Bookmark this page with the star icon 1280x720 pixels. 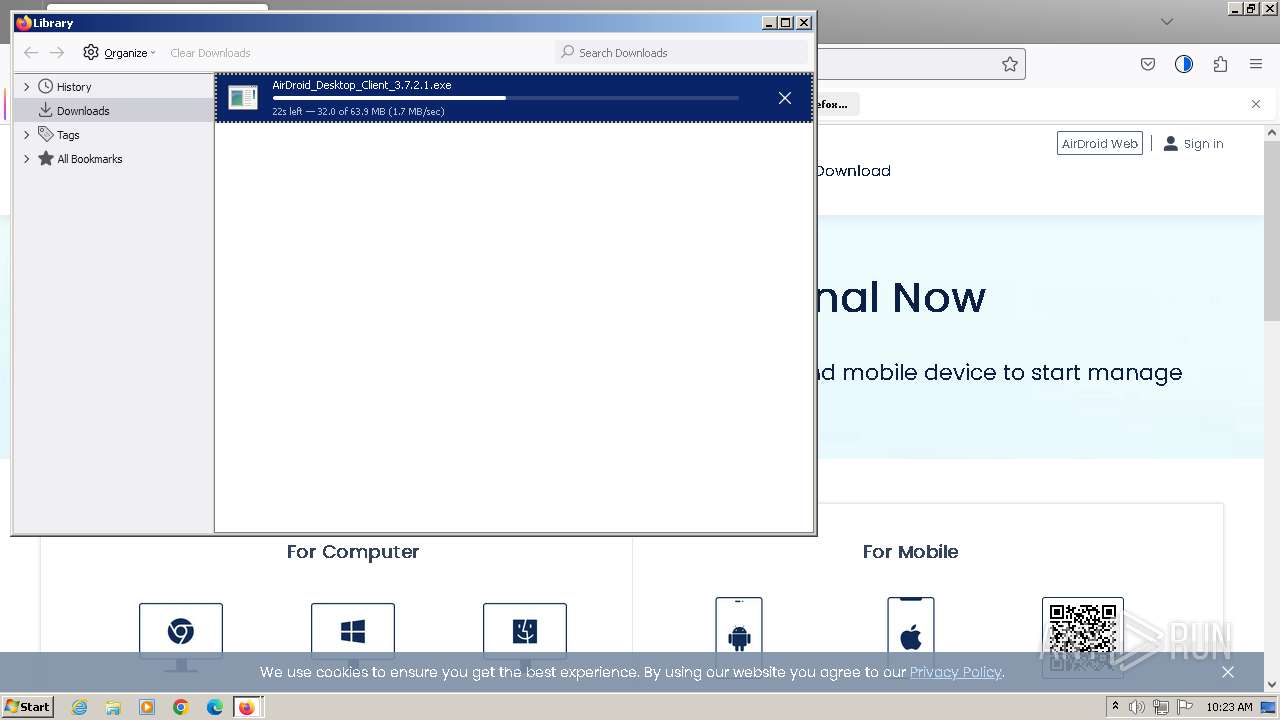pos(1010,64)
